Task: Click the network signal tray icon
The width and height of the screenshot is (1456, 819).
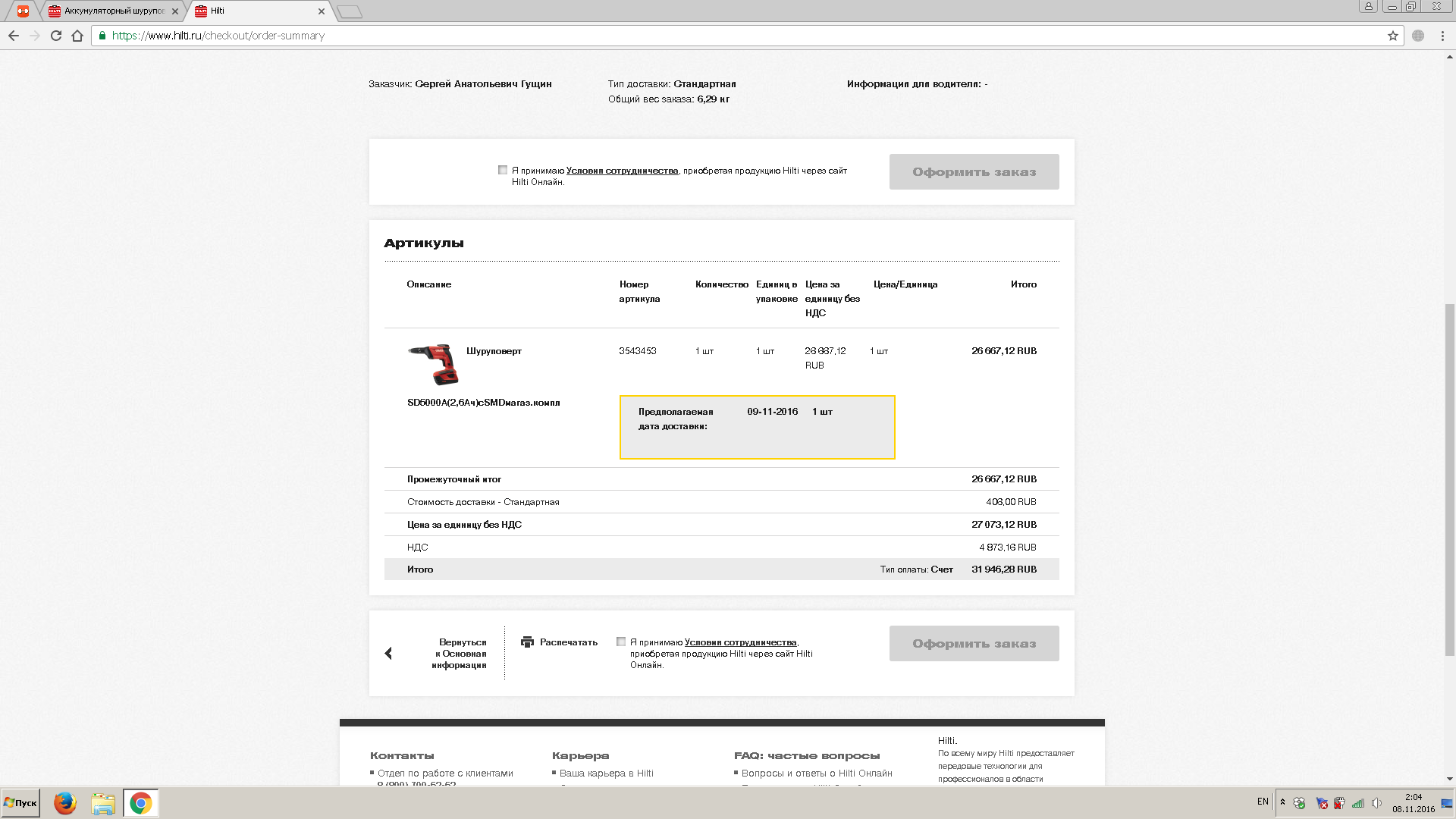Action: (1358, 803)
